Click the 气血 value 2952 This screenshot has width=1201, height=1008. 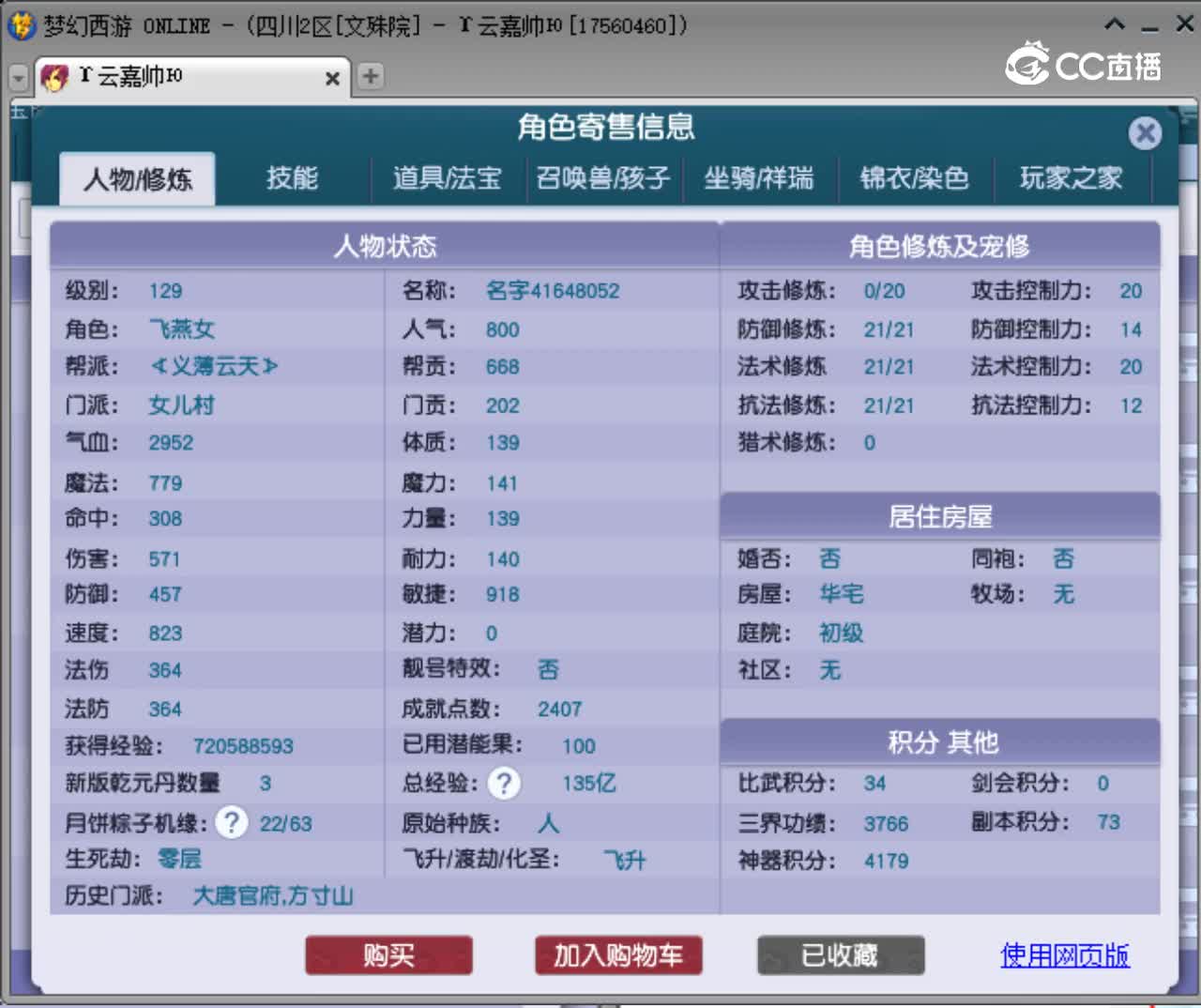171,443
